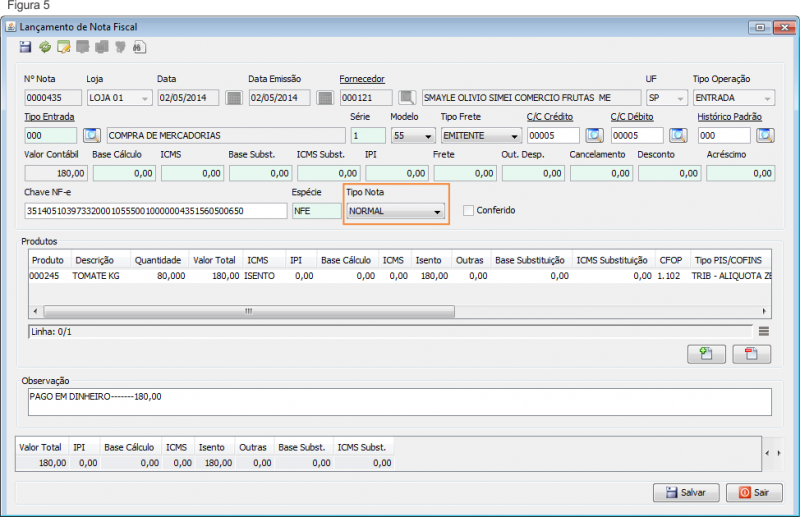Screen dimensions: 800x517
Task: Click the Tipo Entrada magnifier lookup icon
Action: point(92,135)
